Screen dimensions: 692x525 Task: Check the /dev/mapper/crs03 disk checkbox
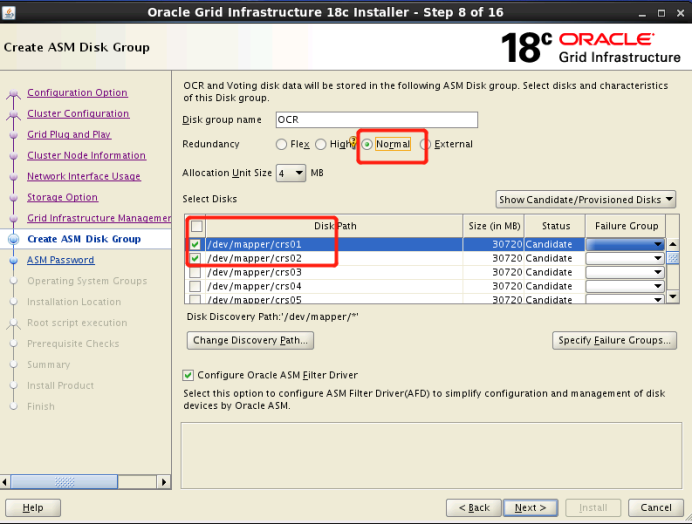click(195, 273)
